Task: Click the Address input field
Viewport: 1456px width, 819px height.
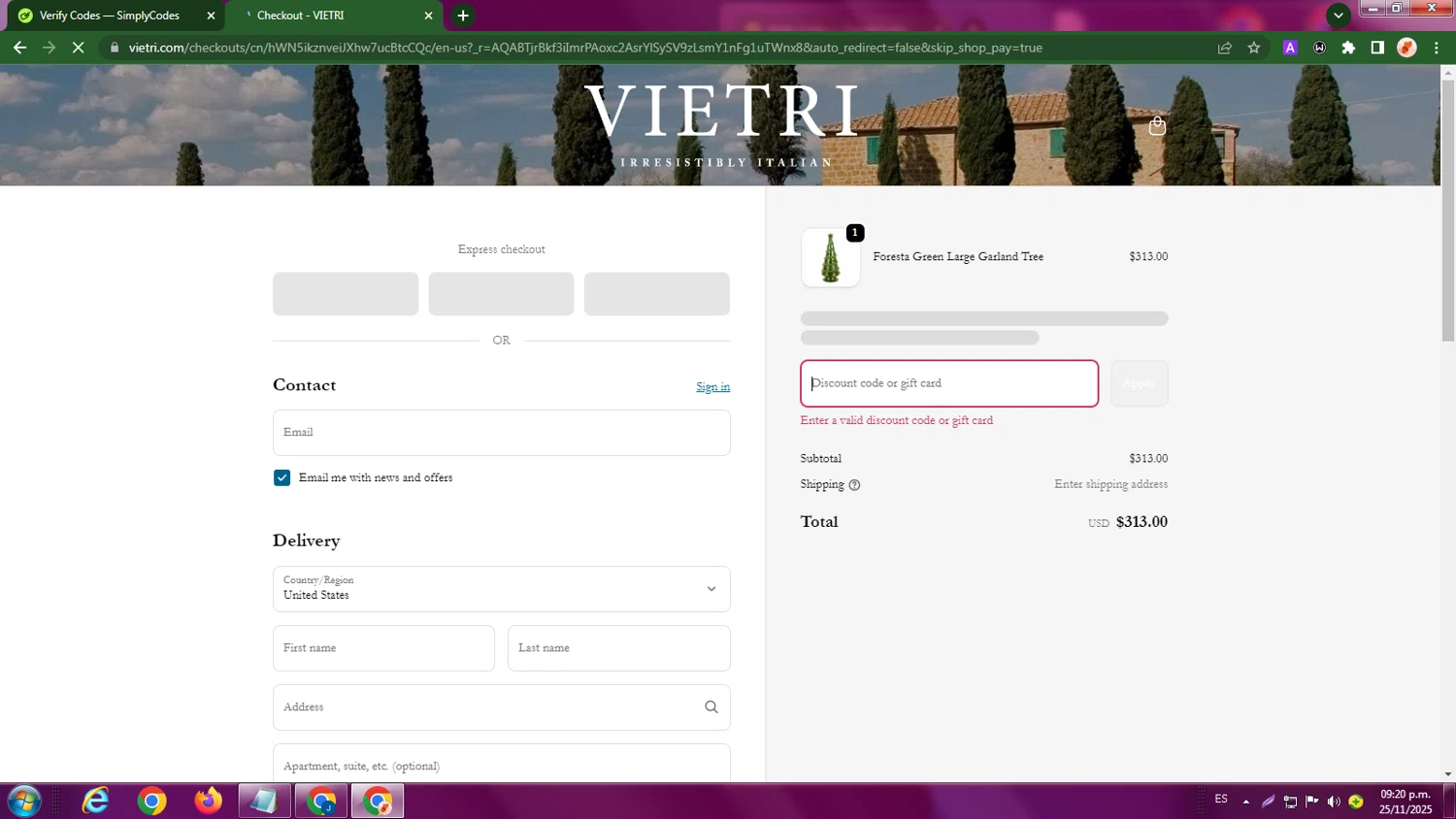Action: [x=502, y=707]
